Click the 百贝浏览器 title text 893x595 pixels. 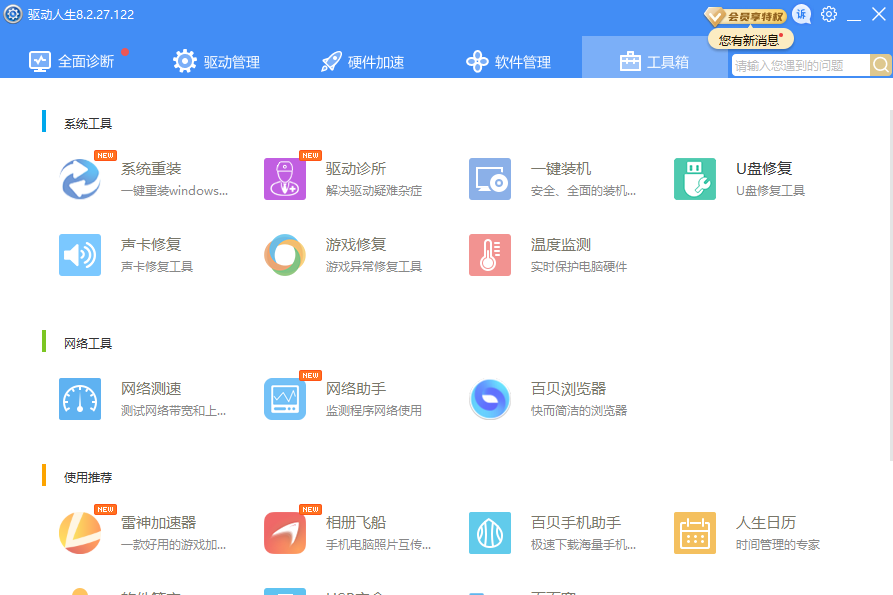pyautogui.click(x=568, y=388)
